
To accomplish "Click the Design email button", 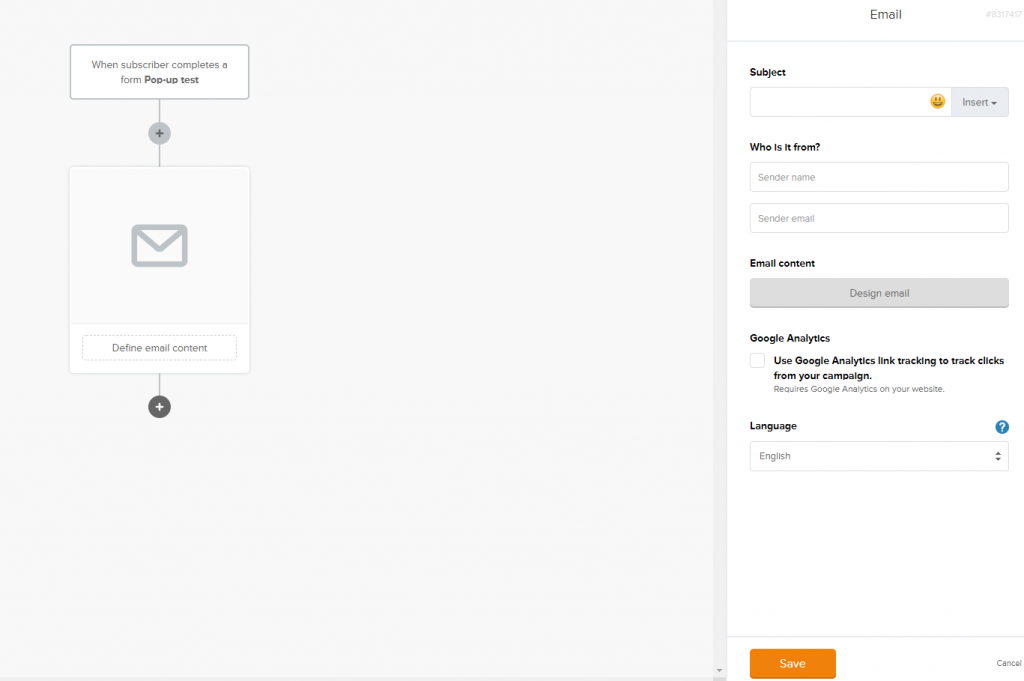I will pyautogui.click(x=878, y=293).
